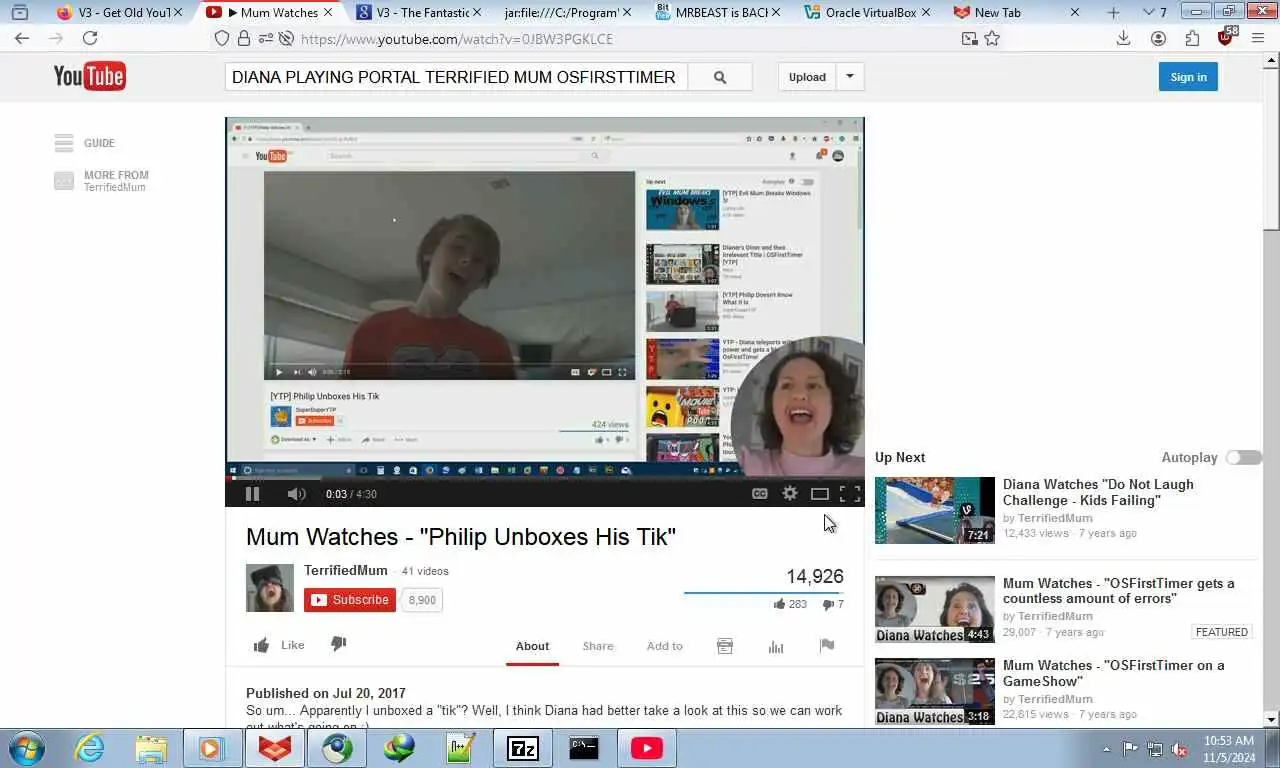Toggle closed captions with the CC button

click(x=760, y=493)
